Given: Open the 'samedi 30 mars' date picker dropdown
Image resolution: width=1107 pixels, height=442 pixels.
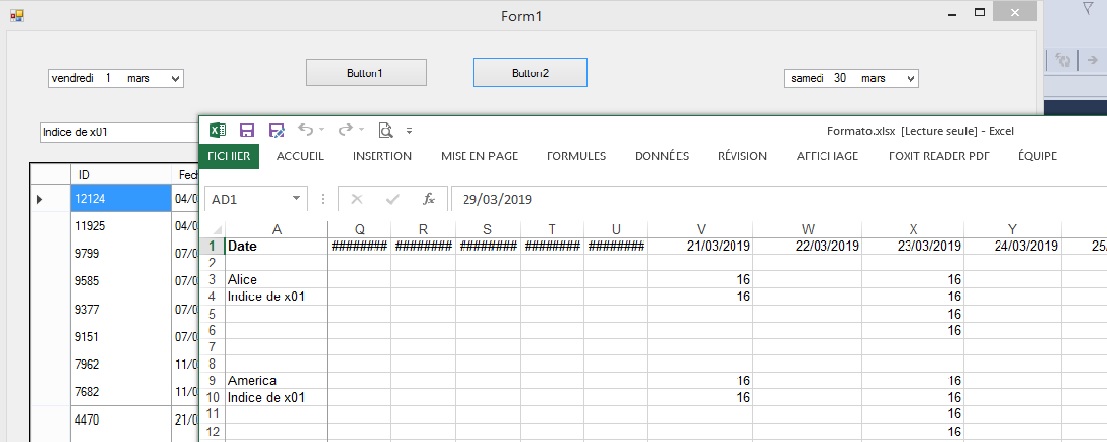Looking at the screenshot, I should 910,78.
